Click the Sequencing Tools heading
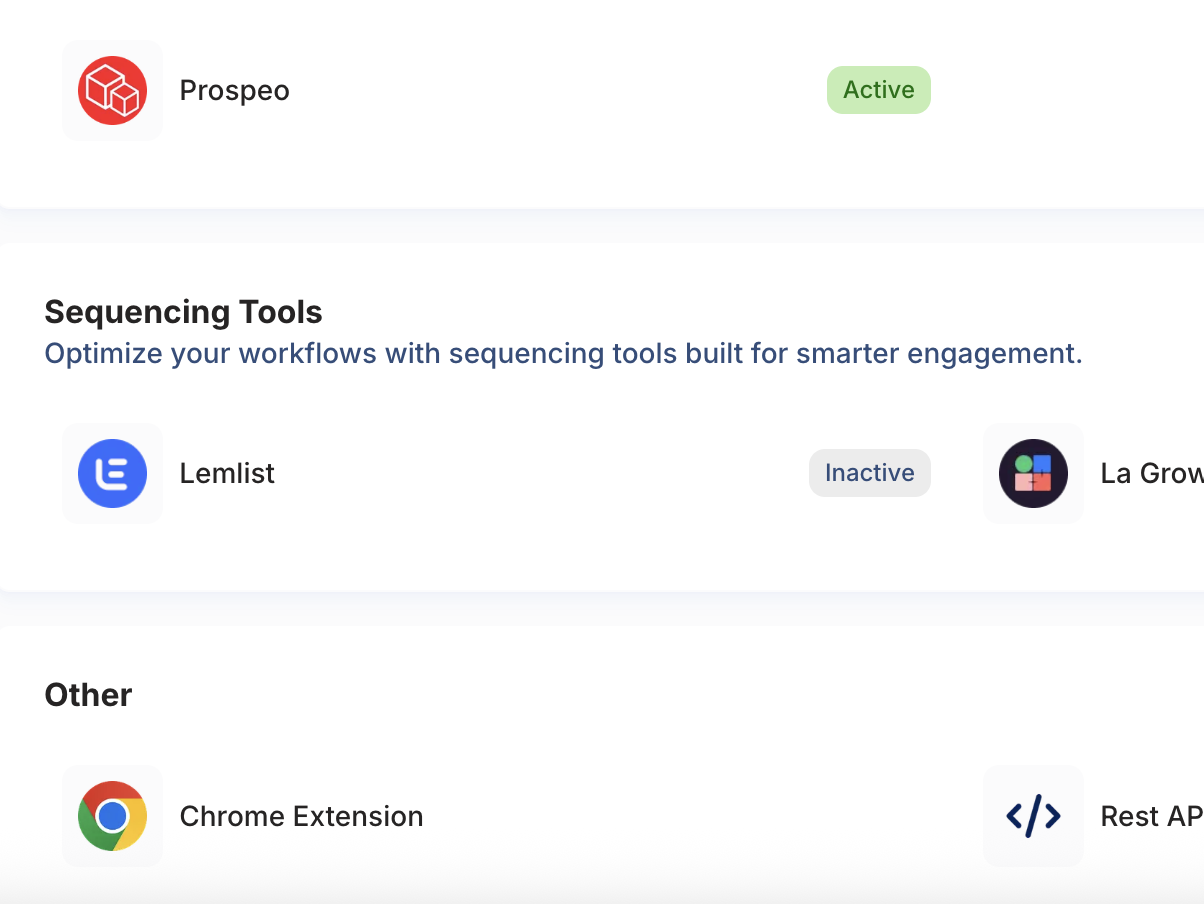This screenshot has width=1204, height=904. point(183,312)
